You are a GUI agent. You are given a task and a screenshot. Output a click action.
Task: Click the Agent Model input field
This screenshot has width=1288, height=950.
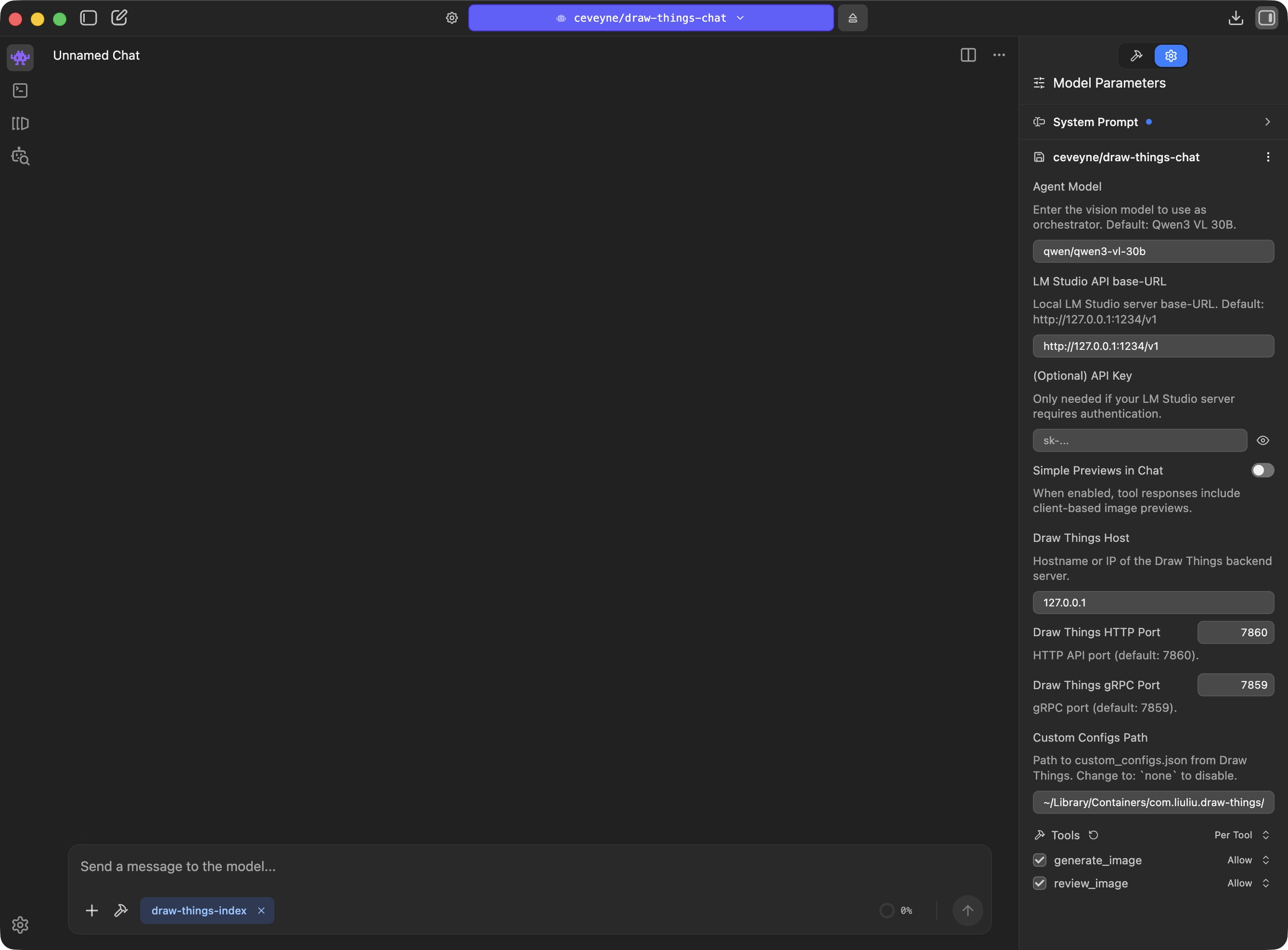1153,251
